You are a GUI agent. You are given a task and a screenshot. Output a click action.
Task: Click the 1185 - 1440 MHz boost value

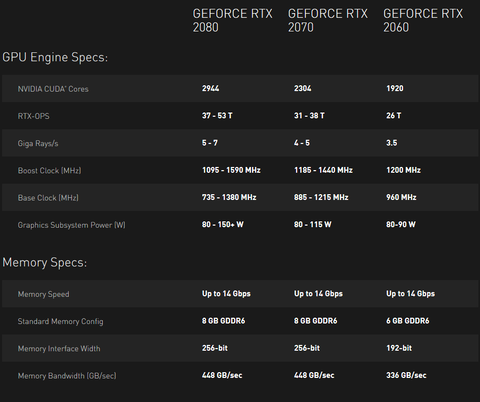323,170
